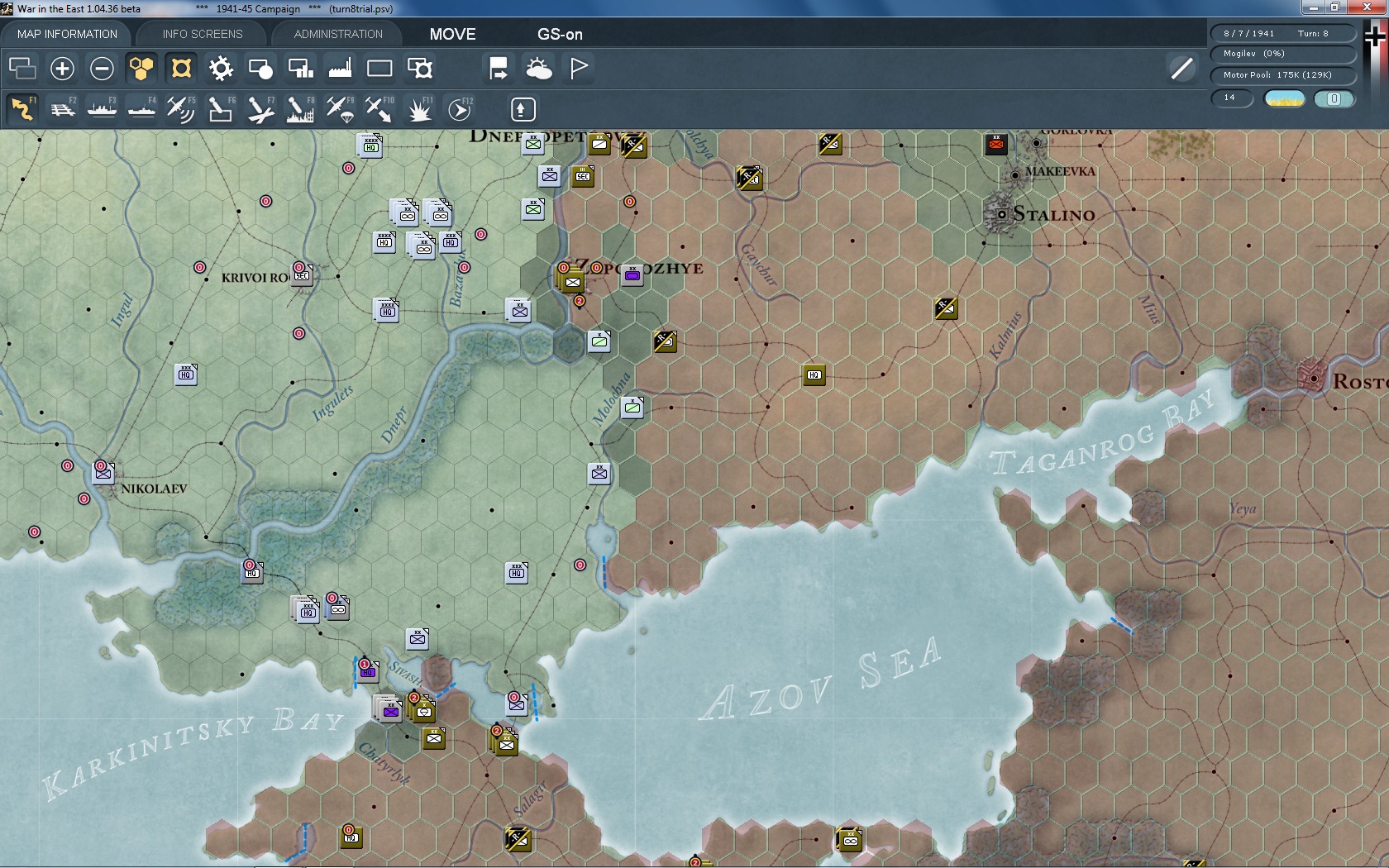Select the F4 ship mode icon
Viewport: 1389px width, 868px height.
[x=141, y=109]
